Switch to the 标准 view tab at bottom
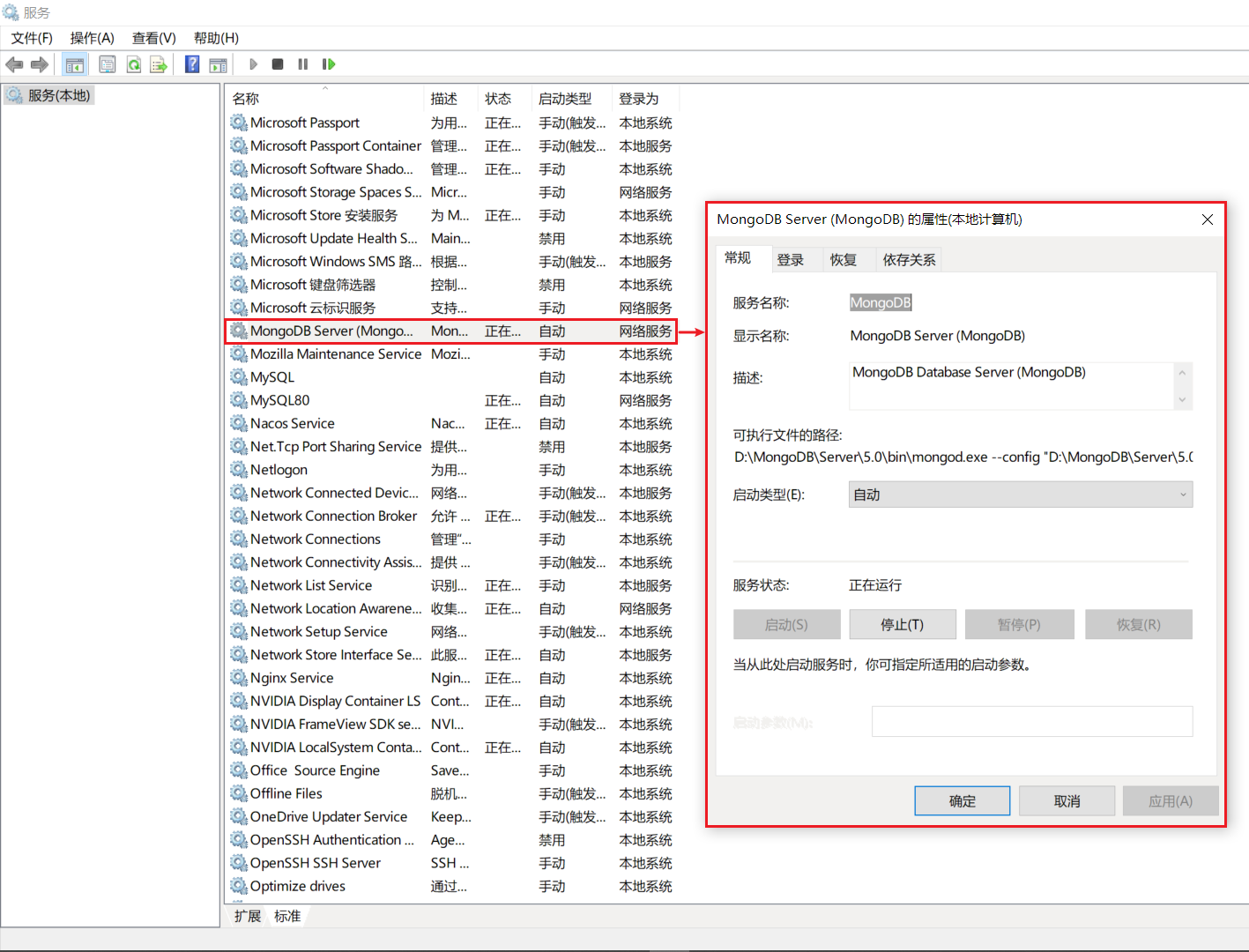 [287, 916]
